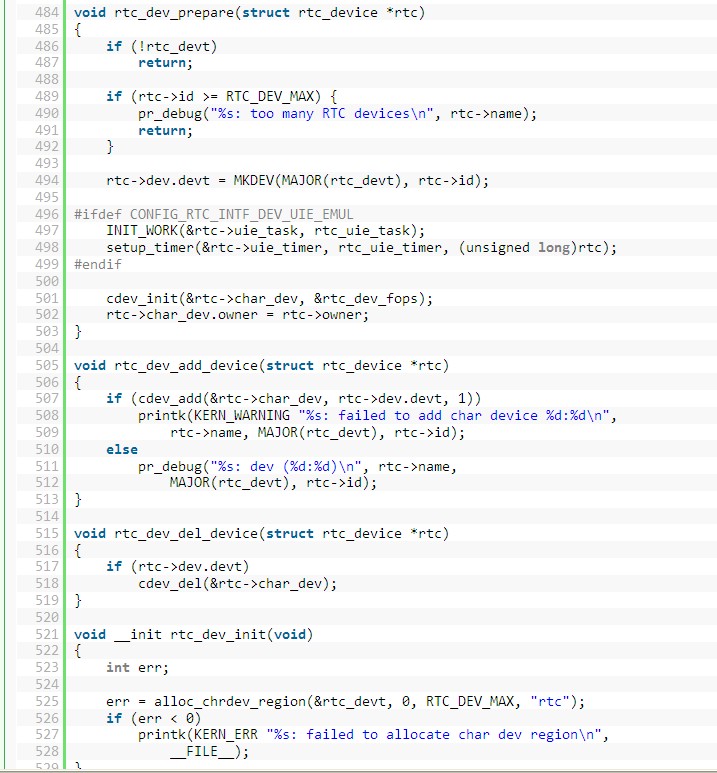
Task: Click line number 521 in gutter
Action: click(47, 634)
